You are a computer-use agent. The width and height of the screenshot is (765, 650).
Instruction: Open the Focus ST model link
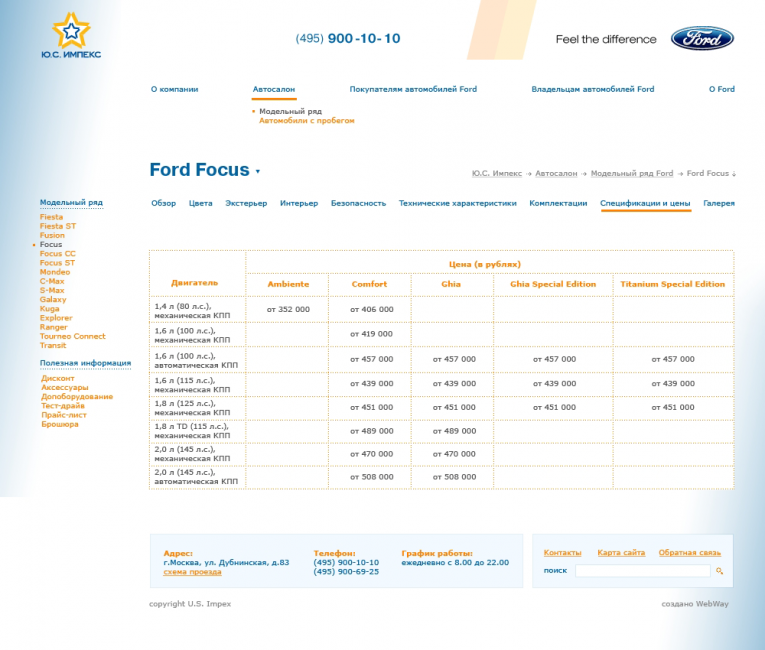pyautogui.click(x=57, y=263)
